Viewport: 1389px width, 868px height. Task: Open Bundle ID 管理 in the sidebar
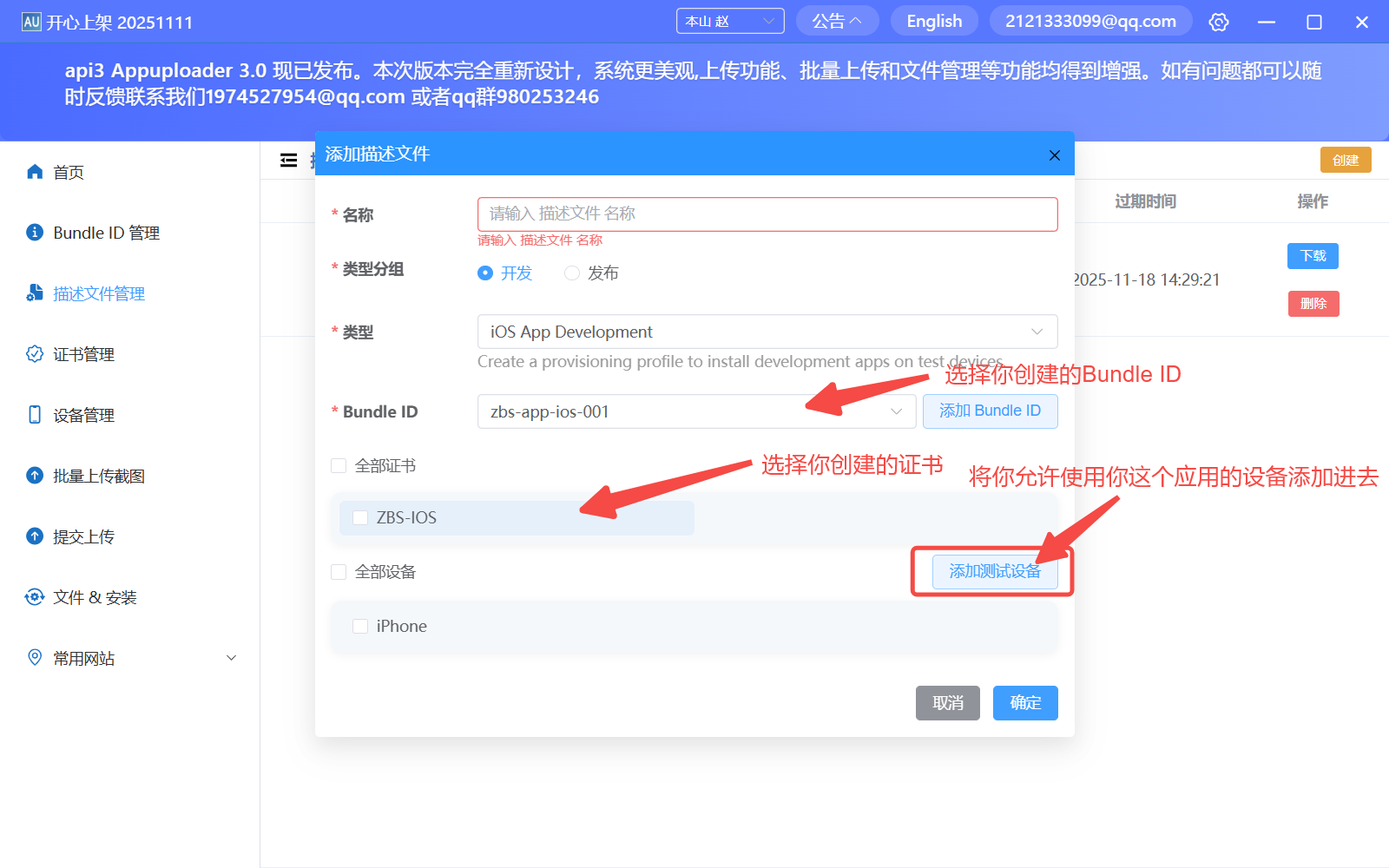pos(104,232)
